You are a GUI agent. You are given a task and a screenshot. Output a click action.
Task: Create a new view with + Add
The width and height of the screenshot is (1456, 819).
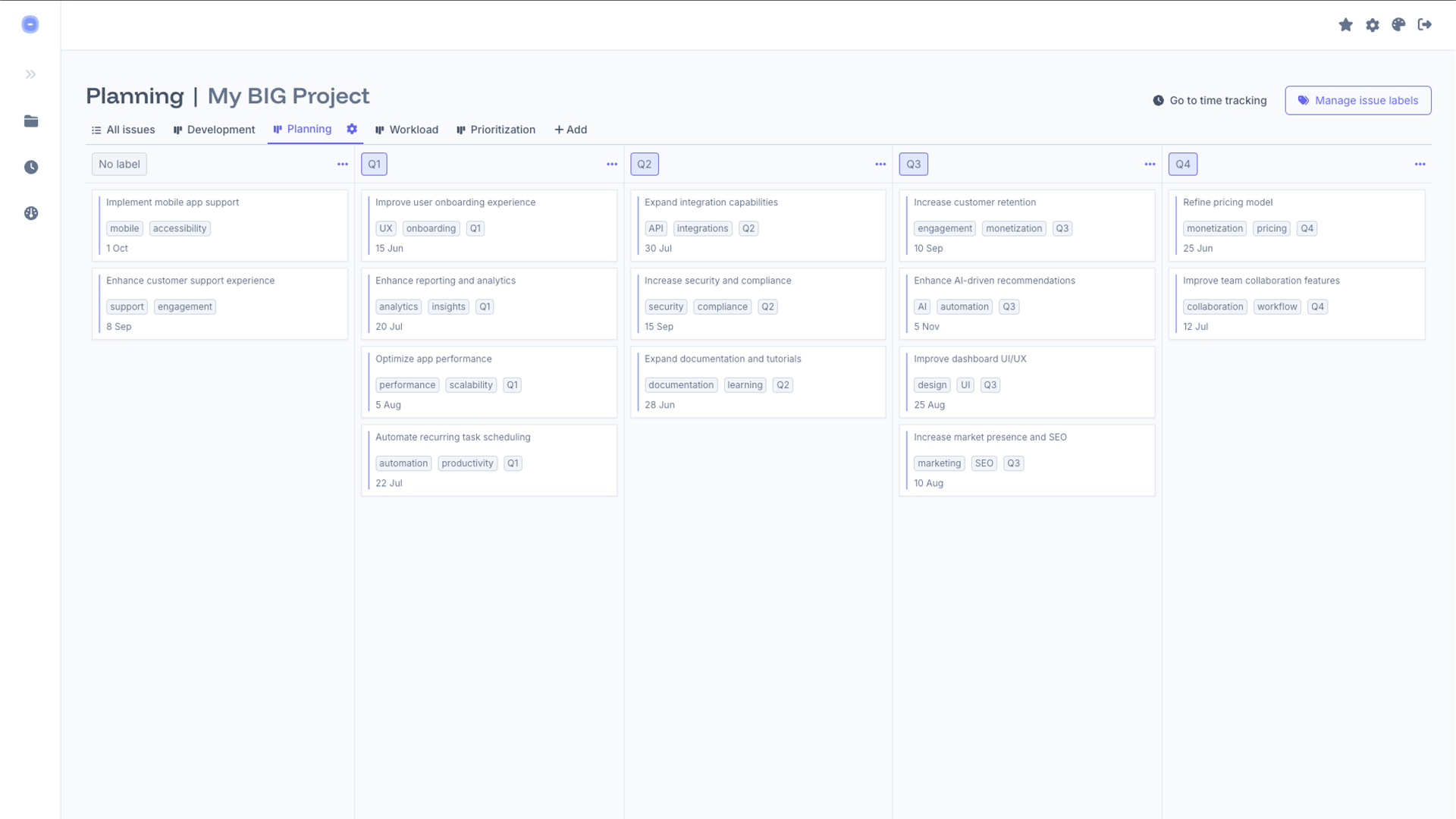[571, 129]
